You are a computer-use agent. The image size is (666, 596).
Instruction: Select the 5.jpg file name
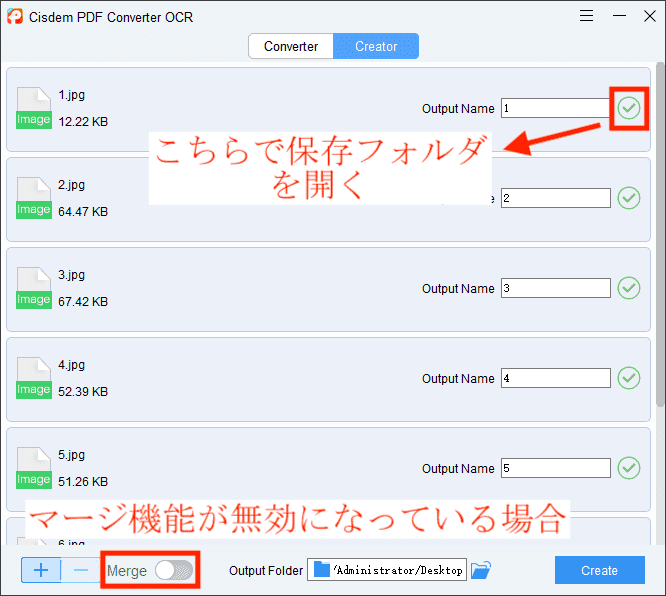coord(71,455)
